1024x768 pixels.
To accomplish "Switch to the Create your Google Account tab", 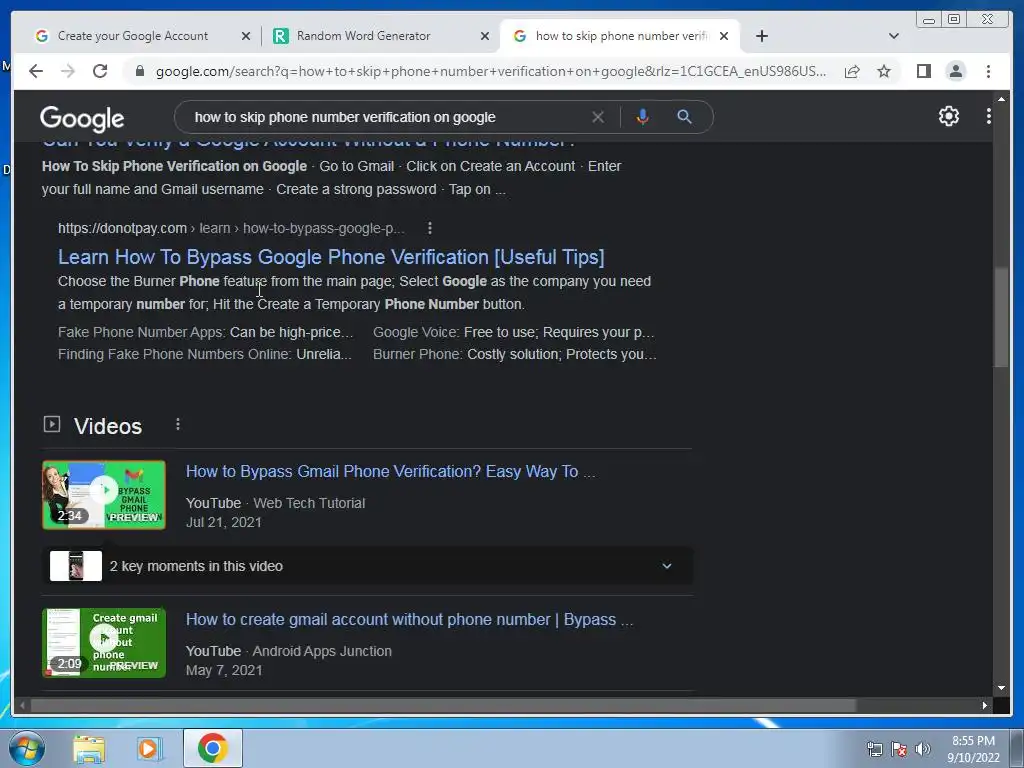I will point(133,36).
